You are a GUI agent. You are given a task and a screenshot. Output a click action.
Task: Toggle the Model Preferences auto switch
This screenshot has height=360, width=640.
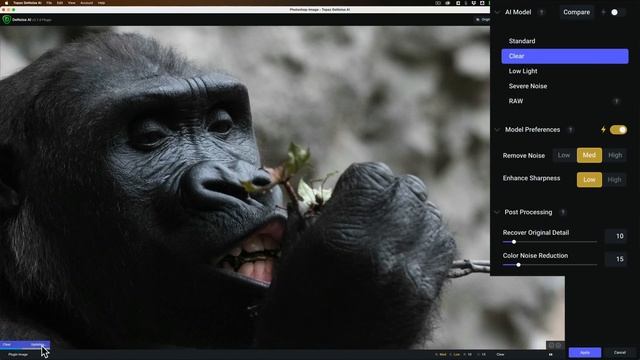(618, 130)
